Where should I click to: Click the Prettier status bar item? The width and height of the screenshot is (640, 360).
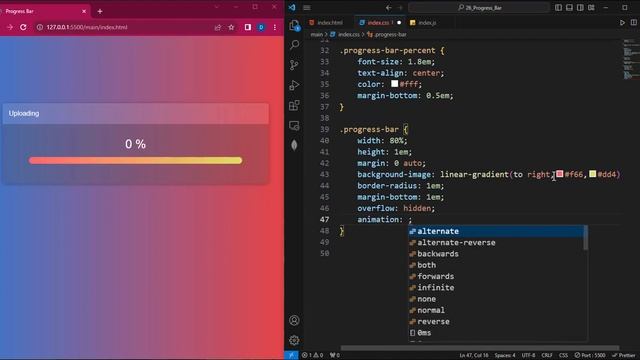point(624,356)
